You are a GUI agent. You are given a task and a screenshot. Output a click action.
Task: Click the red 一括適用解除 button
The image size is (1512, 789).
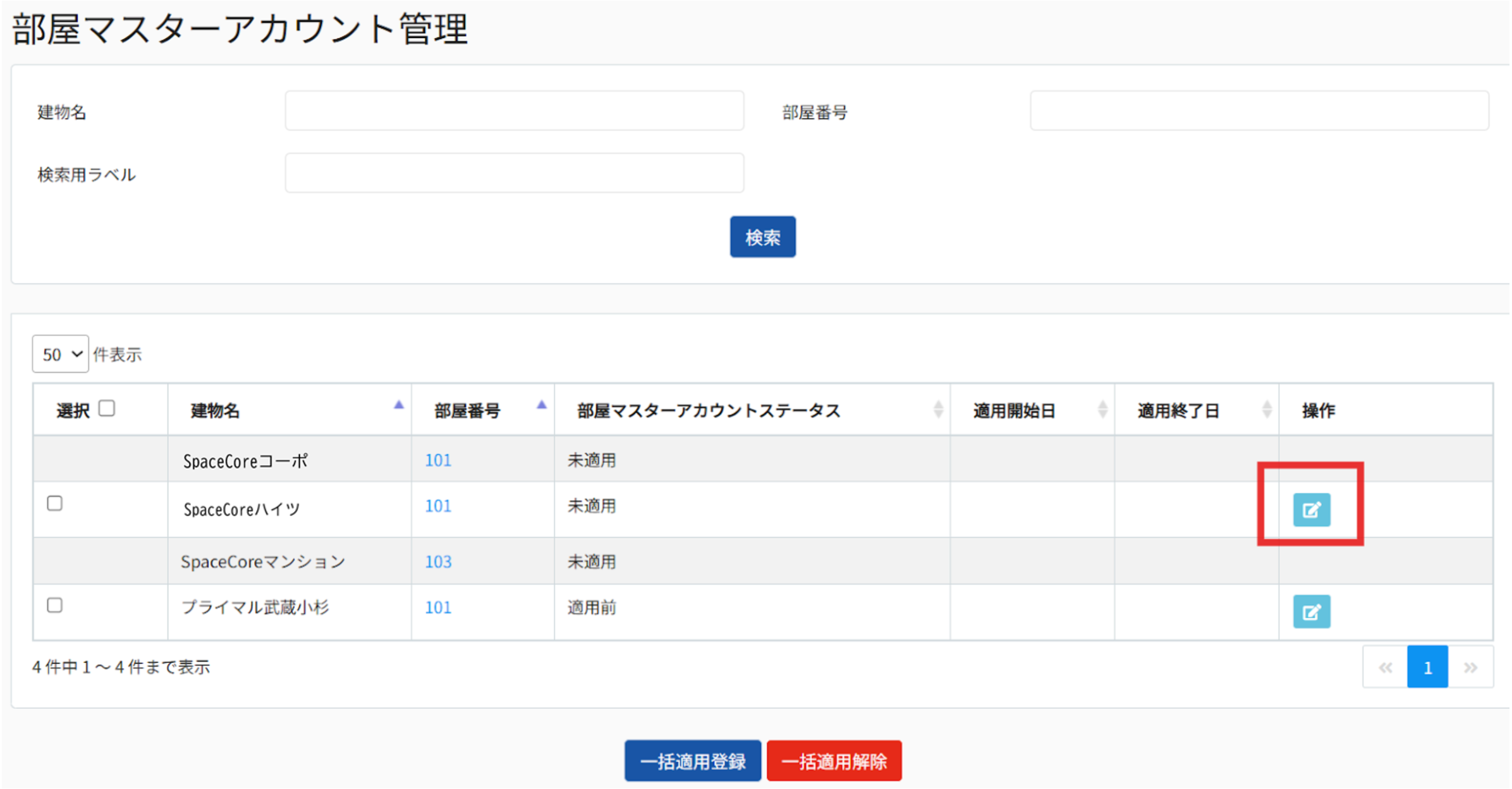834,761
